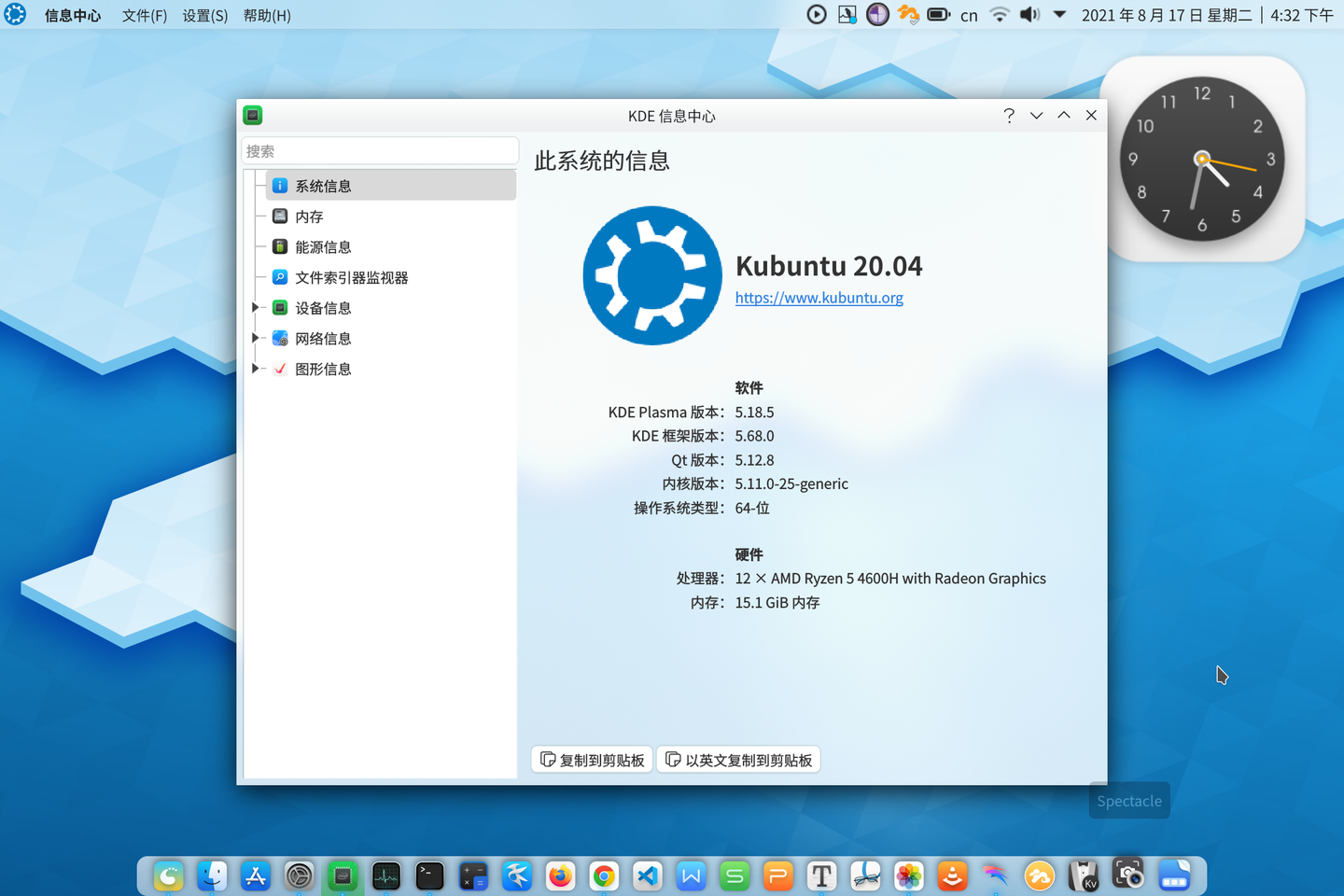Open the blue bird icon in dock

click(517, 875)
